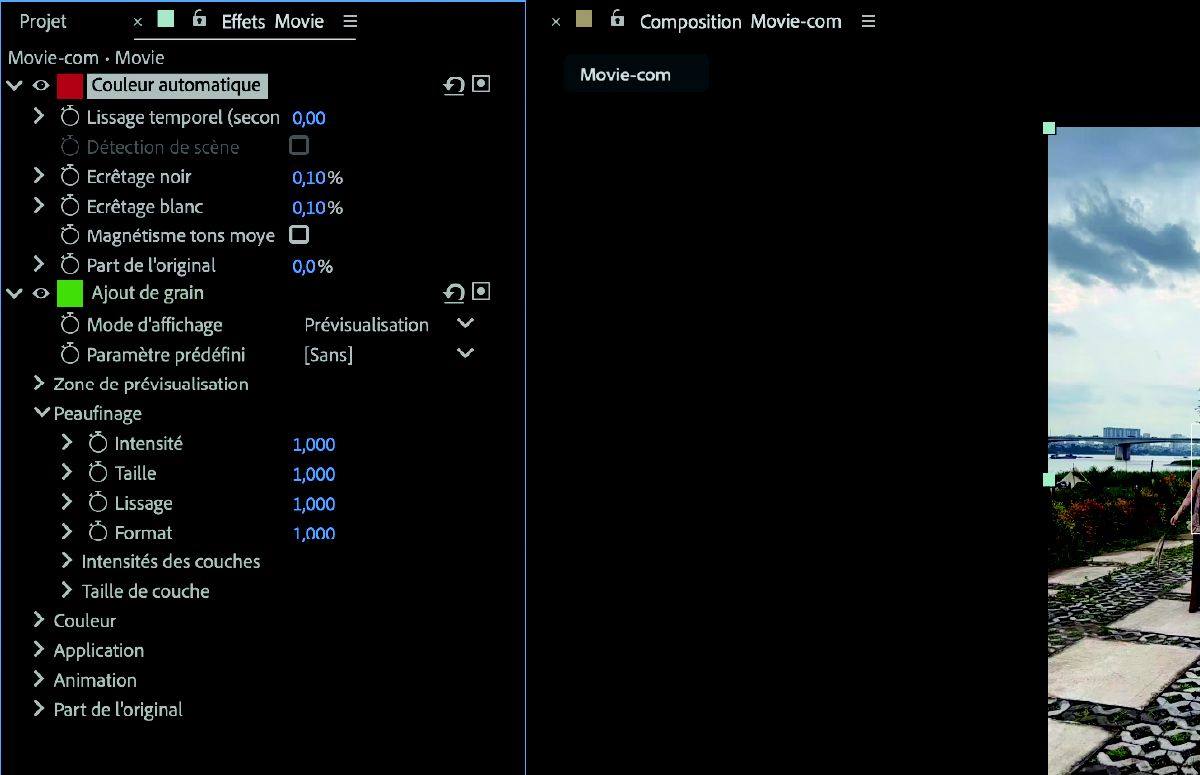The image size is (1200, 775).
Task: Expand Part de l'original group at bottom
Action: click(x=39, y=708)
